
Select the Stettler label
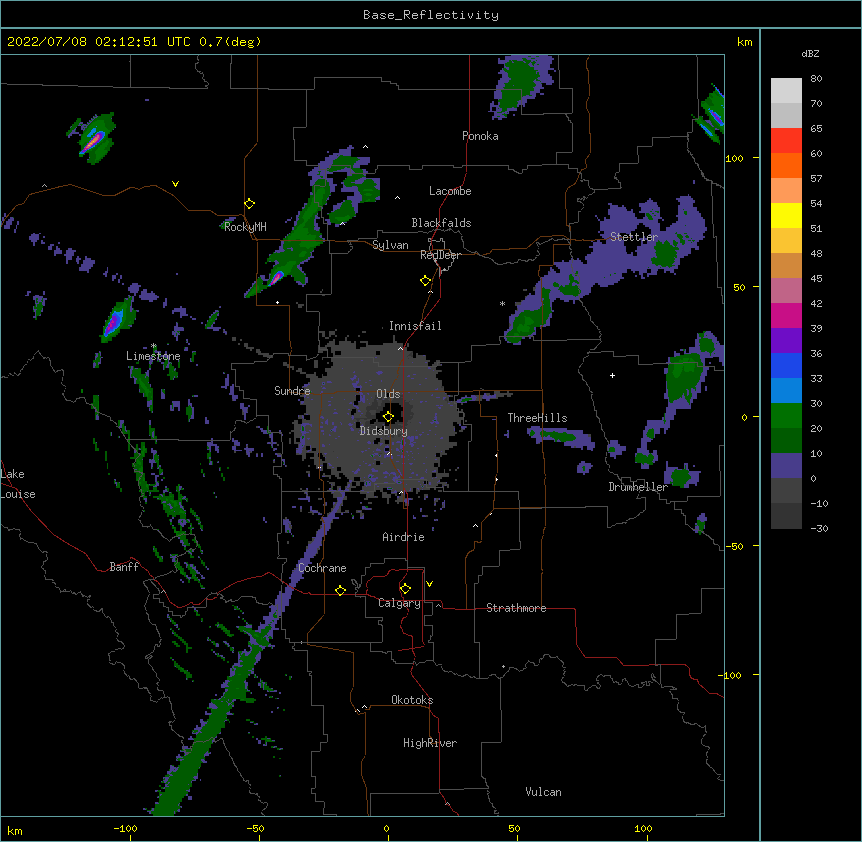[x=634, y=237]
